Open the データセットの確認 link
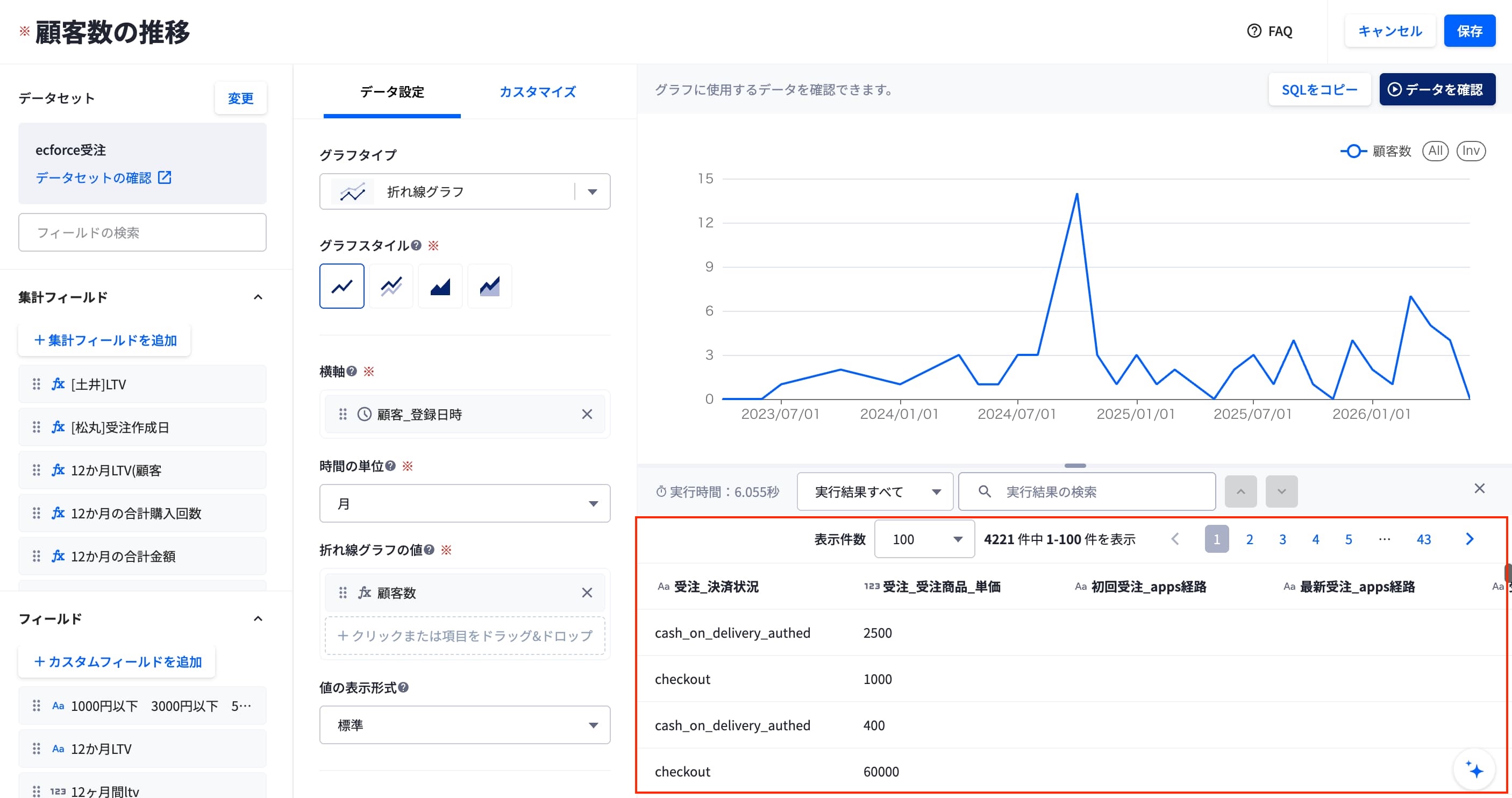 pyautogui.click(x=103, y=177)
